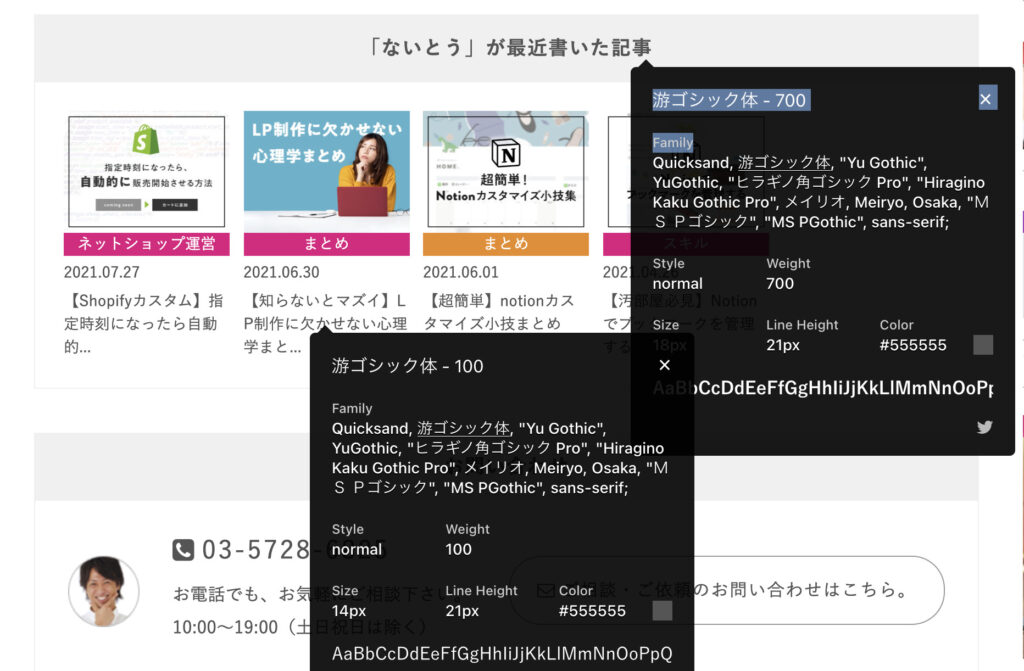Click the smiling profile avatar photo
This screenshot has height=671, width=1024.
coord(104,591)
